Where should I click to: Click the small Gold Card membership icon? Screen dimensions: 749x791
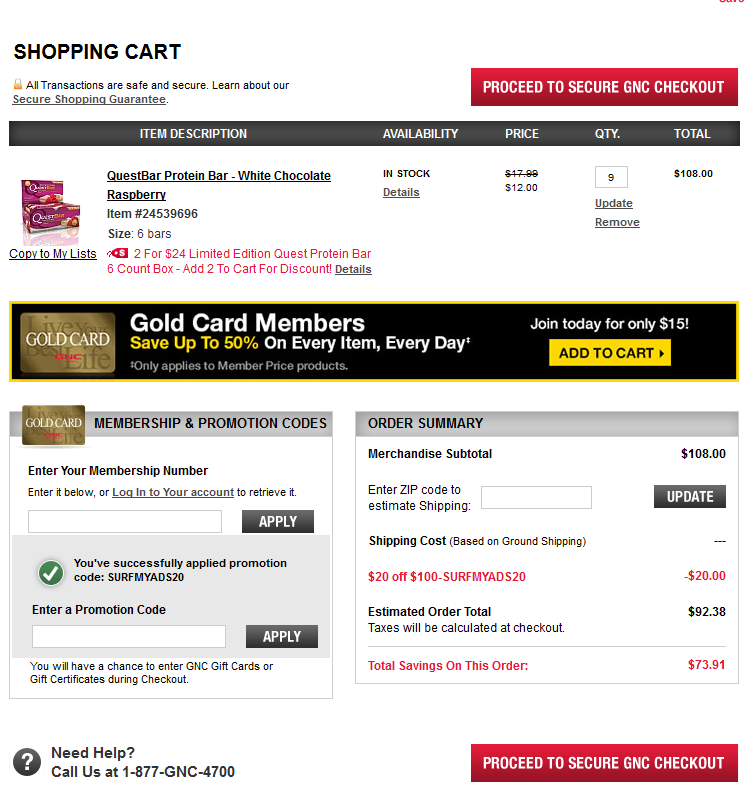point(53,425)
